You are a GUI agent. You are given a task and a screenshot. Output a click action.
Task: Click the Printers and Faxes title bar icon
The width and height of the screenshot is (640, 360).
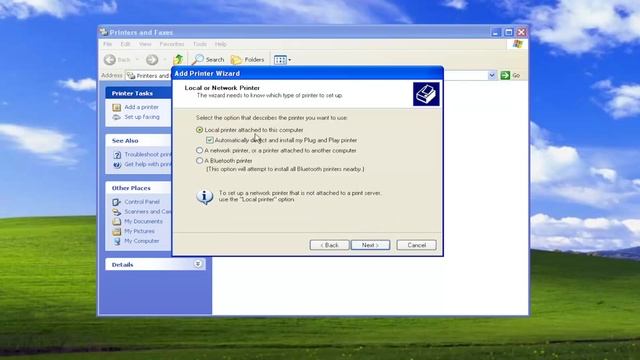[x=104, y=32]
